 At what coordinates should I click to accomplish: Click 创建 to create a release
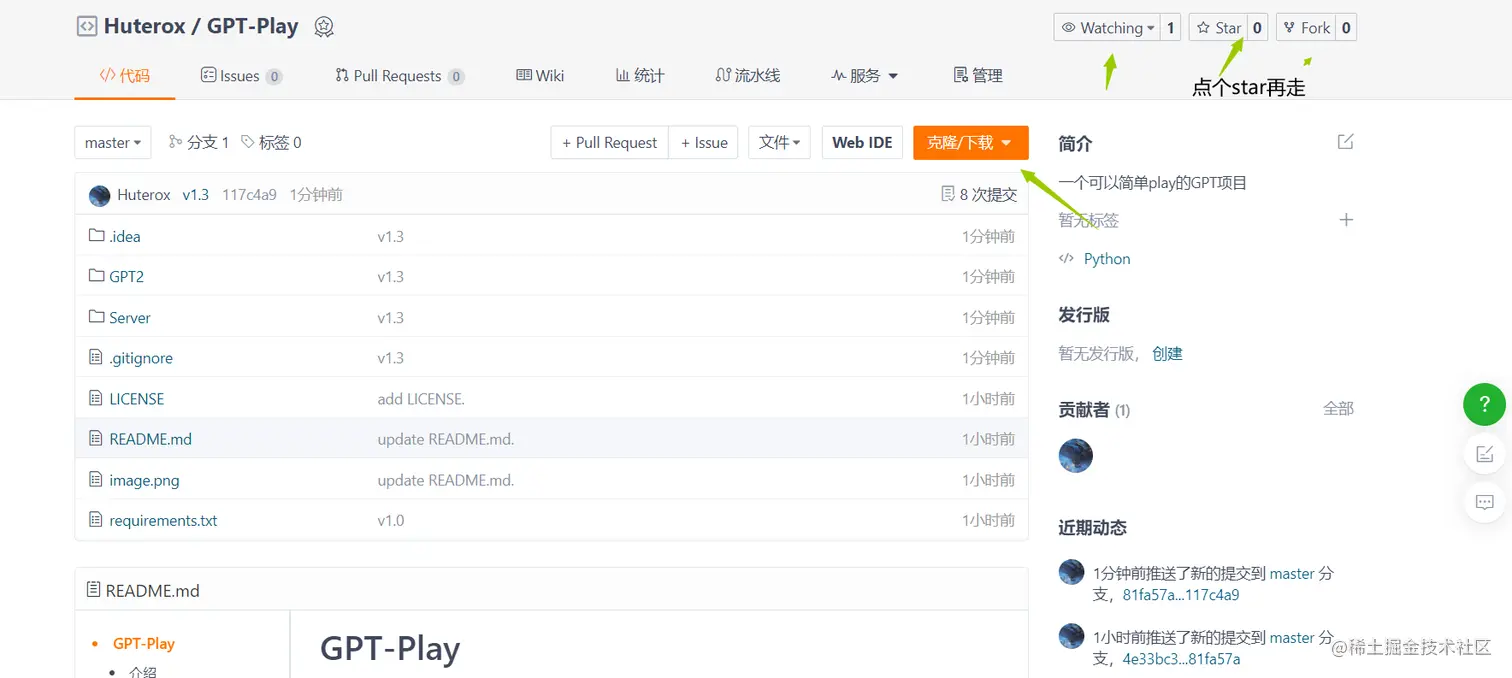1167,353
